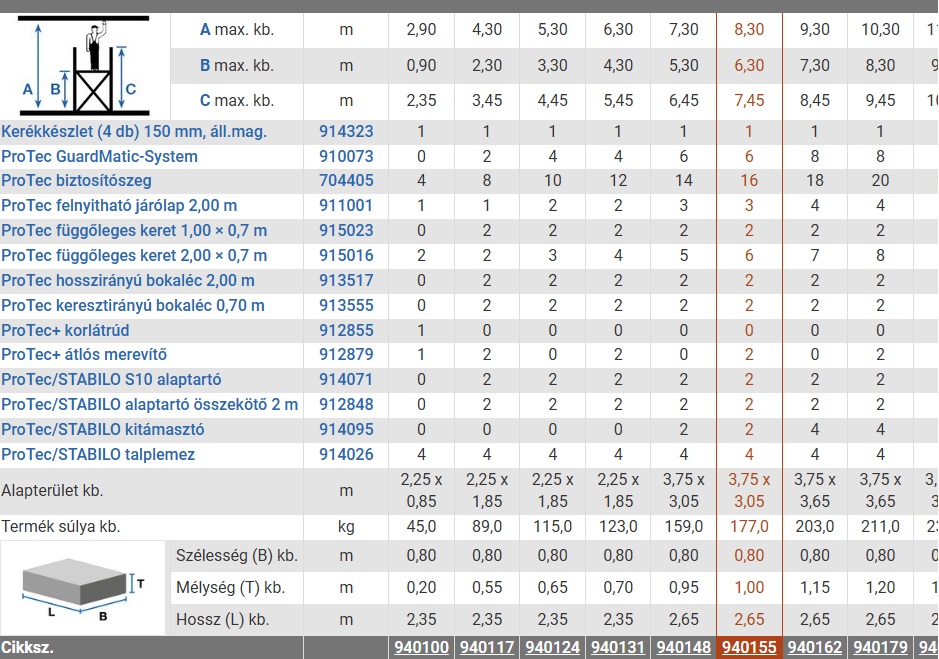Click the weight value 211,0
This screenshot has height=659, width=939.
[x=880, y=527]
